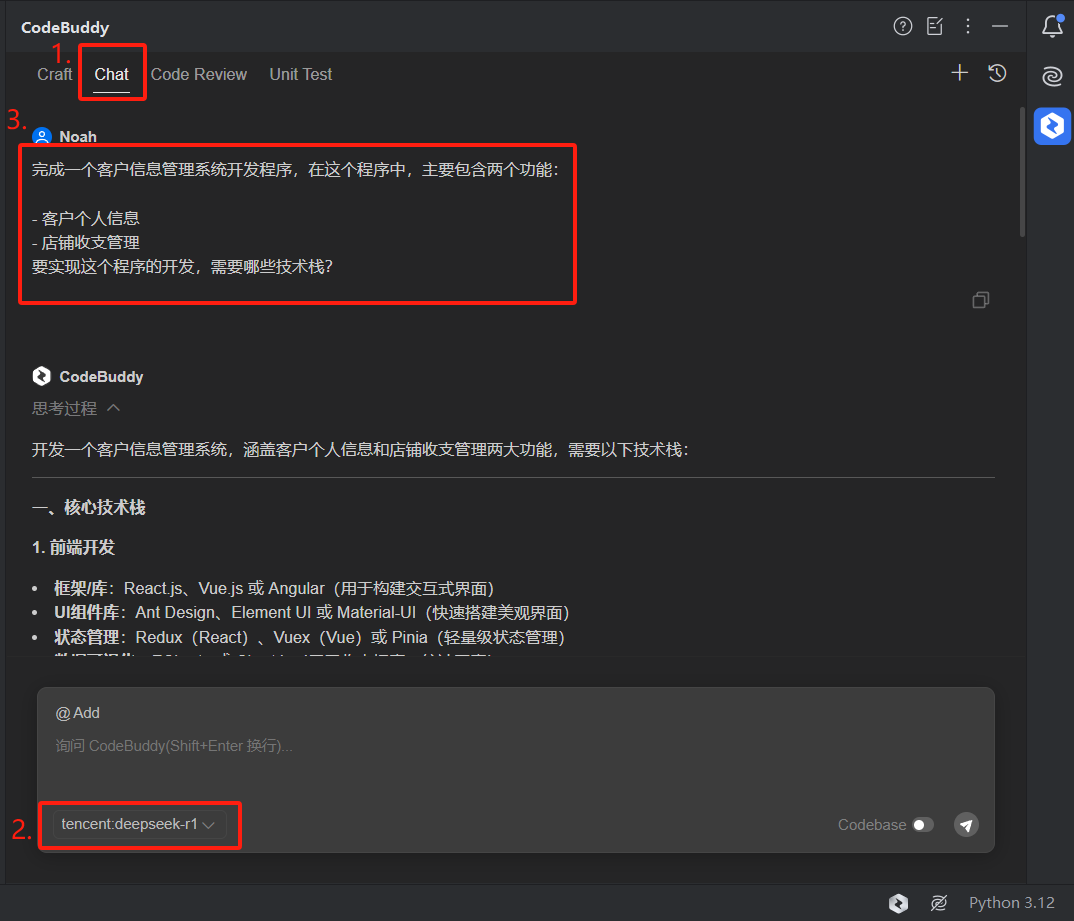
Task: Click the 状态管理 bullet line
Action: pos(310,637)
